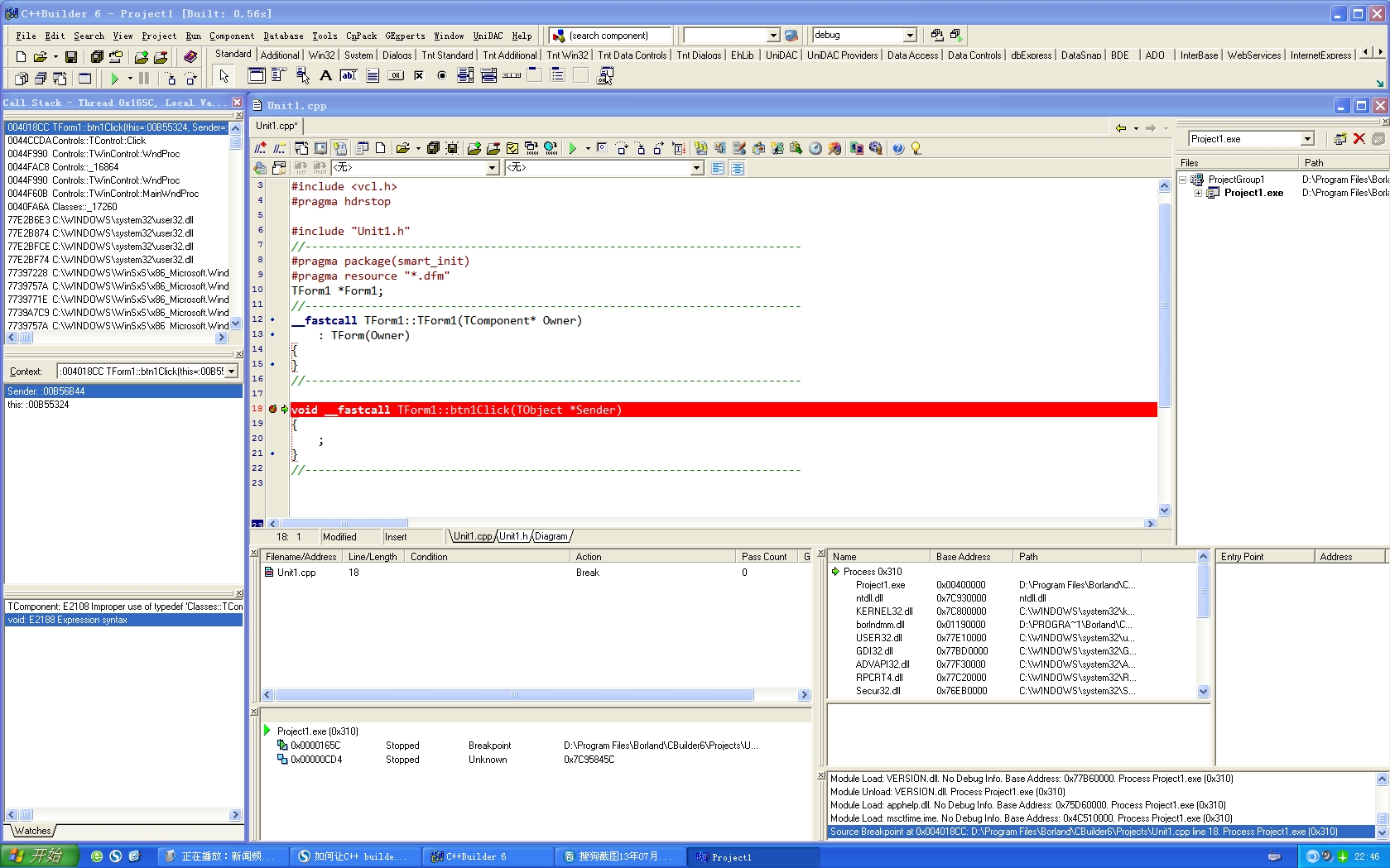Click the Project1 taskbar button
The image size is (1390, 868).
coord(753,857)
